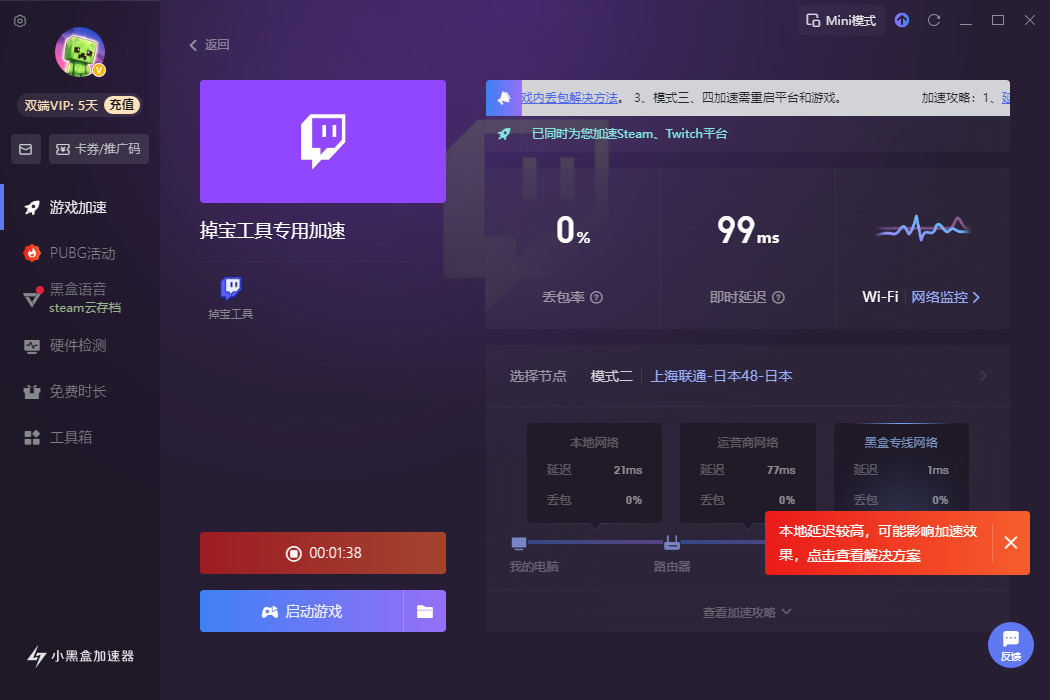Click the gift icon beside 免费时长
Screen dimensions: 1050x700
pyautogui.click(x=31, y=392)
